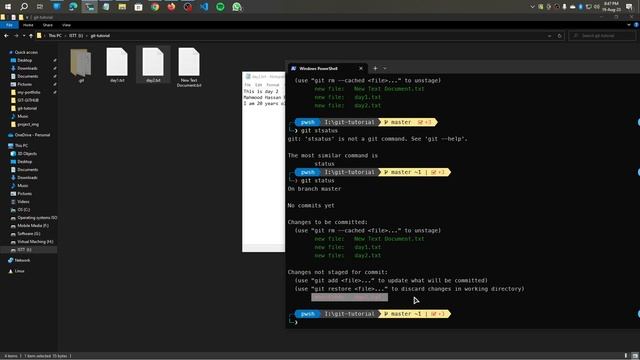
Task: Open Explorer help icon
Action: 636,25
